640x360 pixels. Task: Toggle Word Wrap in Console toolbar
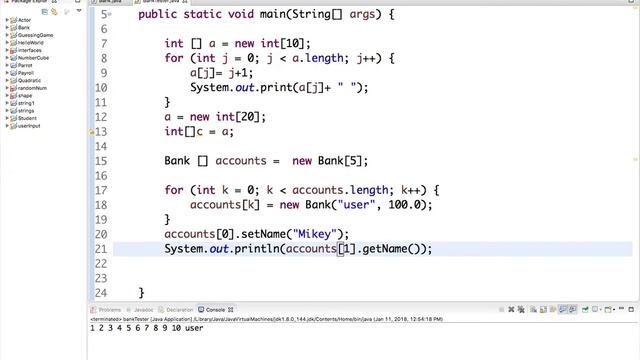pyautogui.click(x=553, y=310)
